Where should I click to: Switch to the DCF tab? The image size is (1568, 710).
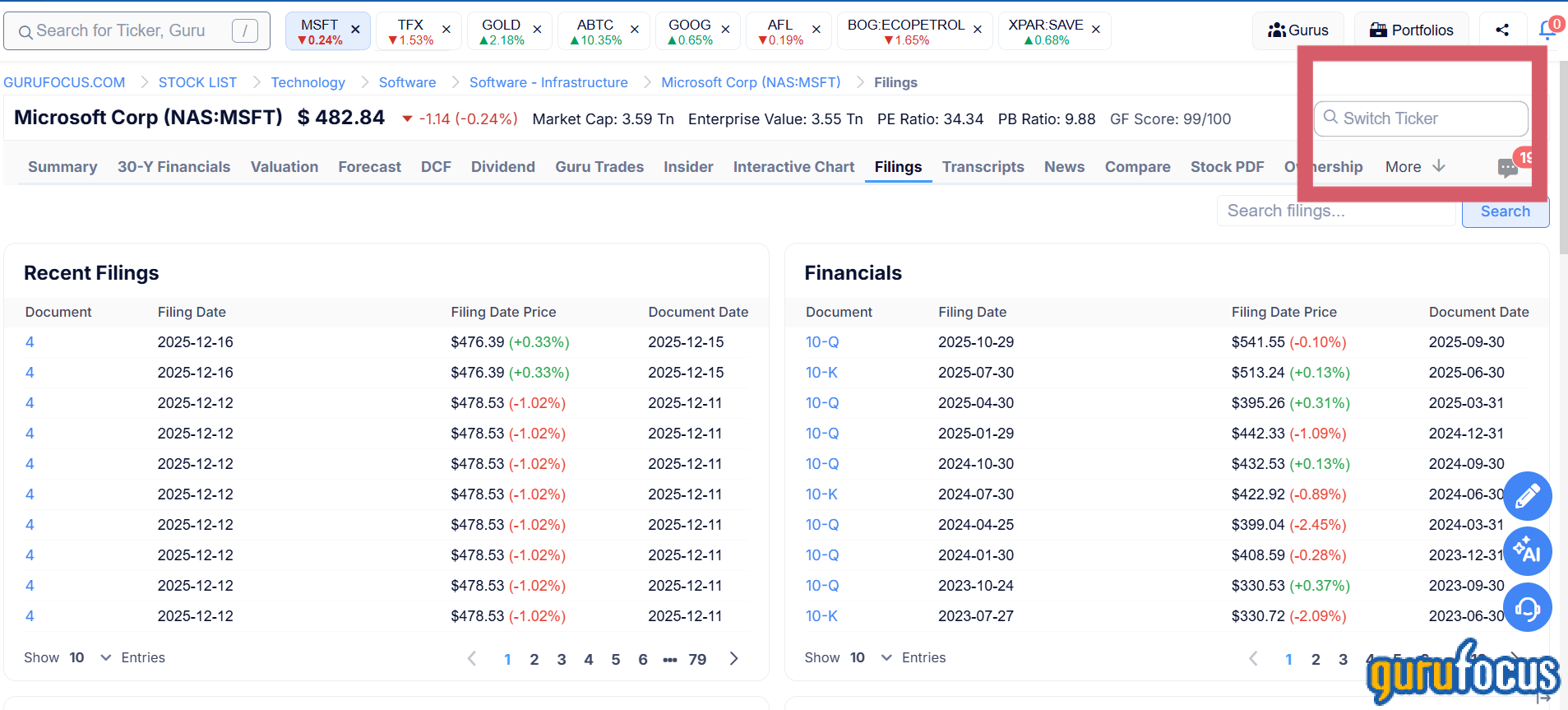(436, 167)
